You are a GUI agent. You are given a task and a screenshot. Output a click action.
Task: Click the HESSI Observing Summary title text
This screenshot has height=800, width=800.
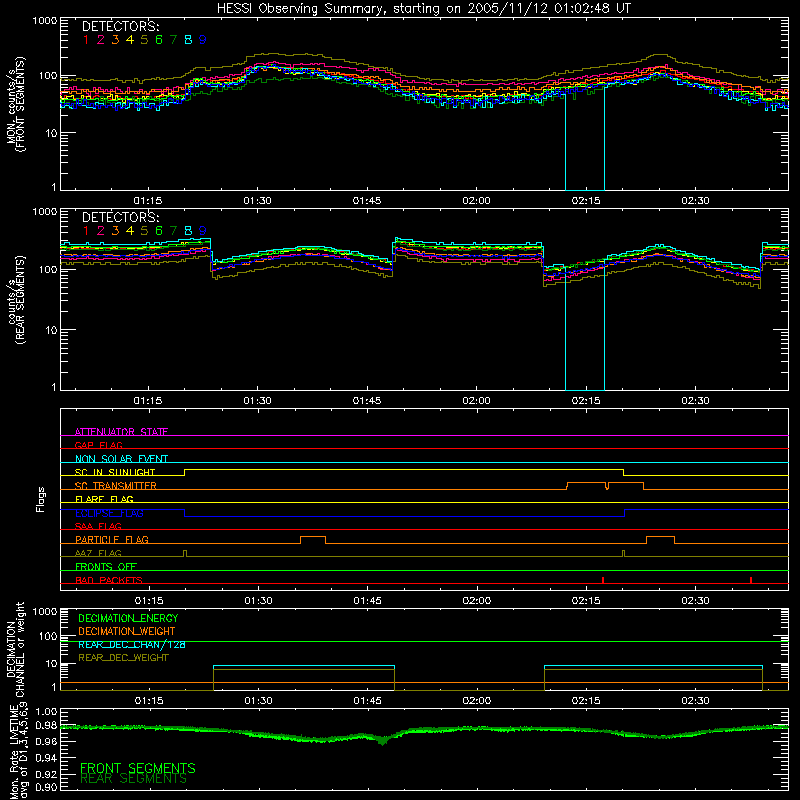pyautogui.click(x=423, y=9)
